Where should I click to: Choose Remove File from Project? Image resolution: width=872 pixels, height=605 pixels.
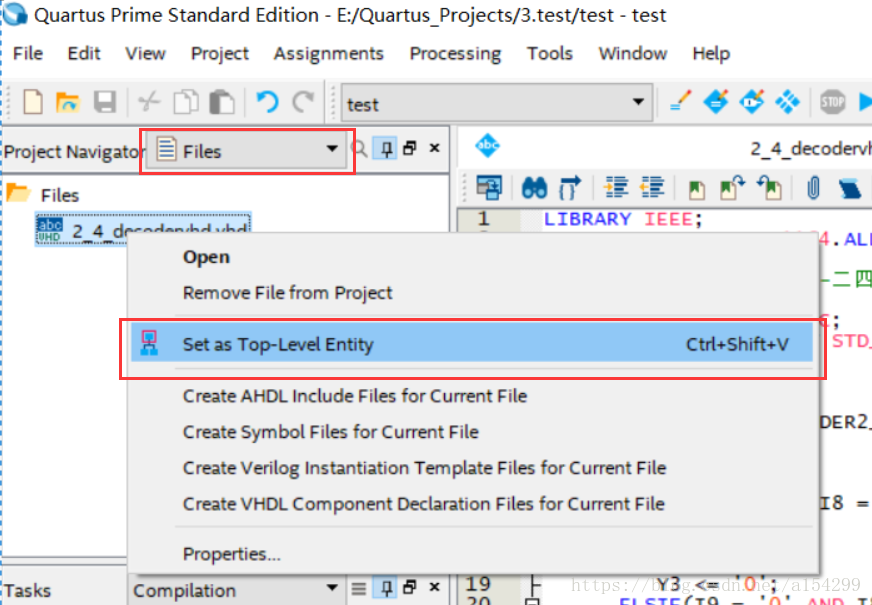click(472, 292)
